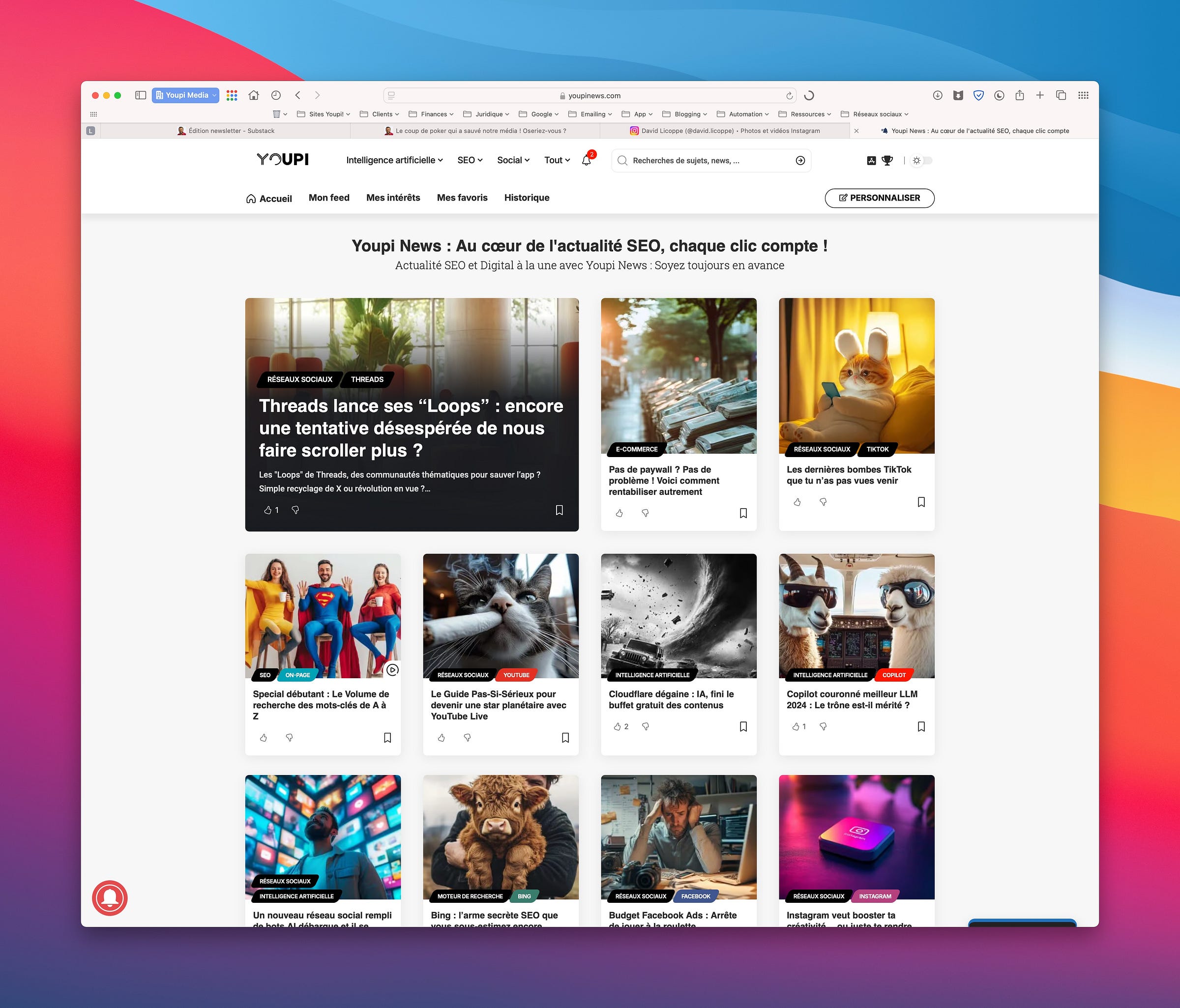Image resolution: width=1180 pixels, height=1008 pixels.
Task: Open Réseaux sociaux bookmarks folder
Action: pyautogui.click(x=875, y=114)
